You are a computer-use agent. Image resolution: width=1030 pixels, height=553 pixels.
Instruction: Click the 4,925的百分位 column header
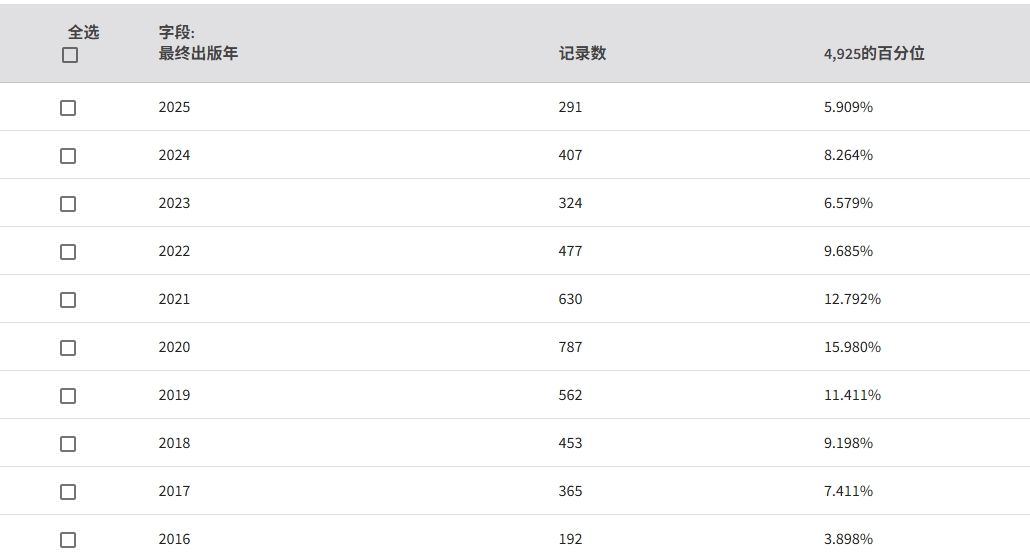tap(873, 54)
